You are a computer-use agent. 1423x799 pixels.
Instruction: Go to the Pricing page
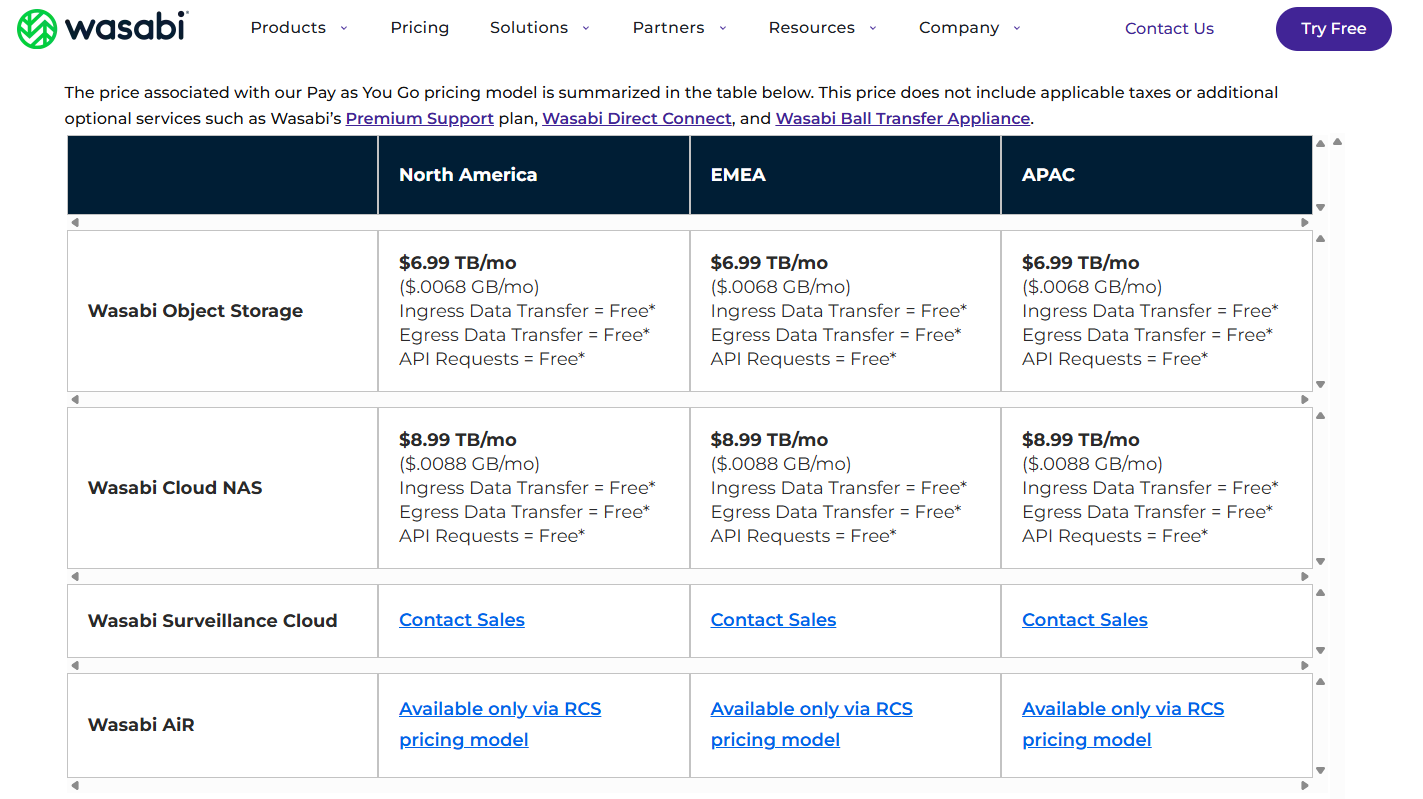click(419, 28)
